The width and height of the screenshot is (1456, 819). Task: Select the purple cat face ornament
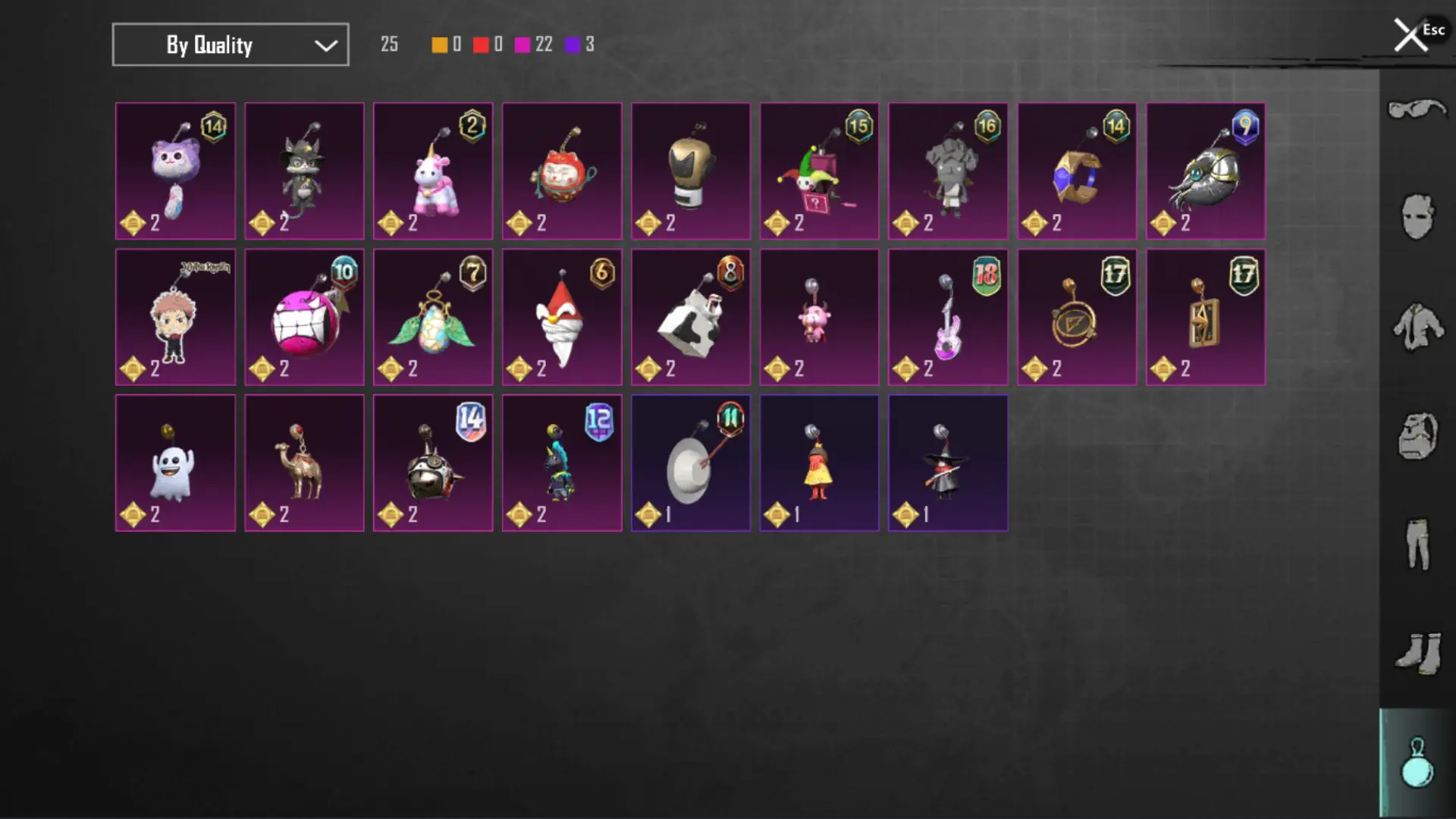175,171
